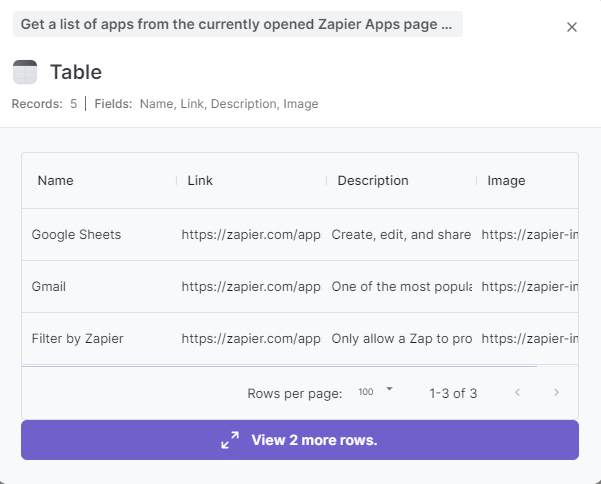Sort by the Name column header
This screenshot has width=601, height=484.
click(56, 180)
